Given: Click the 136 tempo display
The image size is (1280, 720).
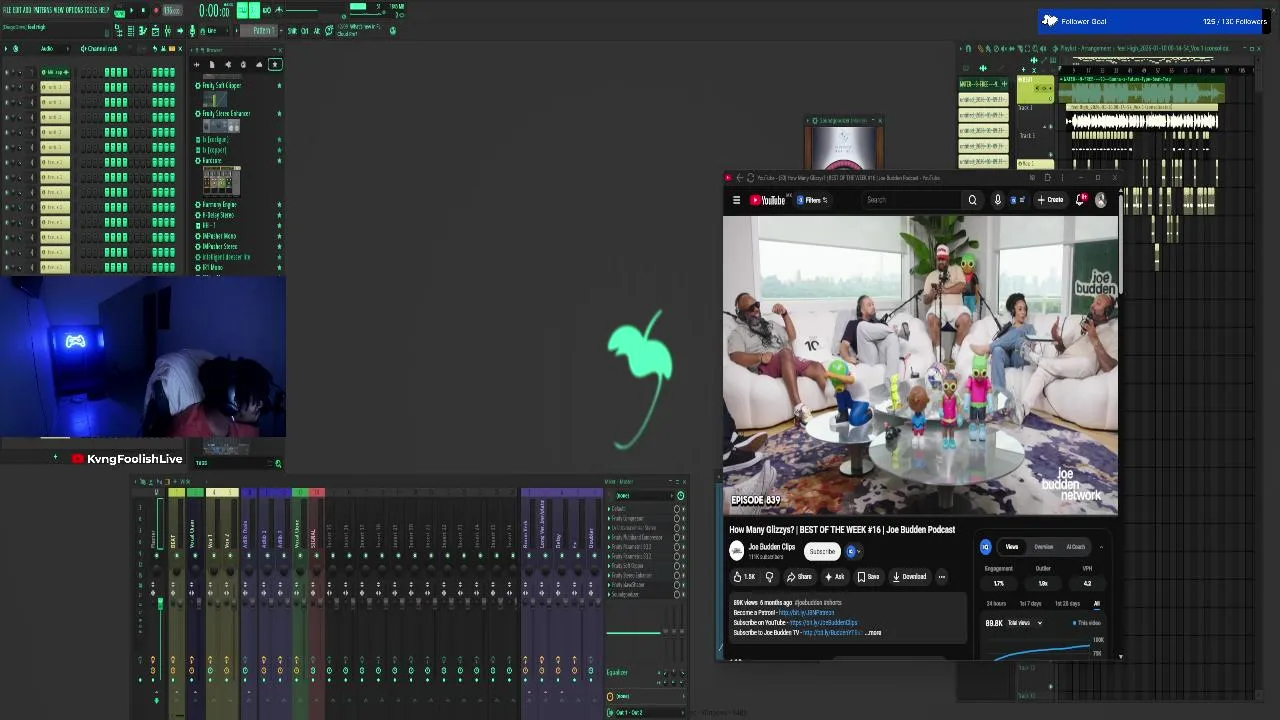Looking at the screenshot, I should click(x=172, y=10).
